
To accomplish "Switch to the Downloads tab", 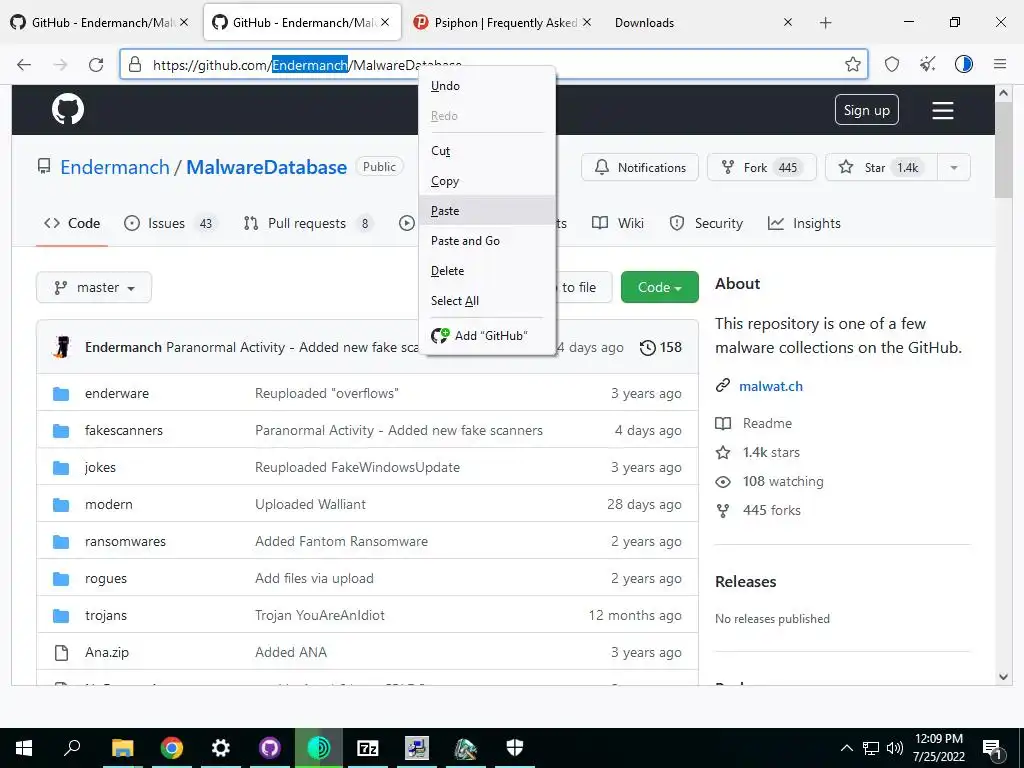I will [703, 23].
